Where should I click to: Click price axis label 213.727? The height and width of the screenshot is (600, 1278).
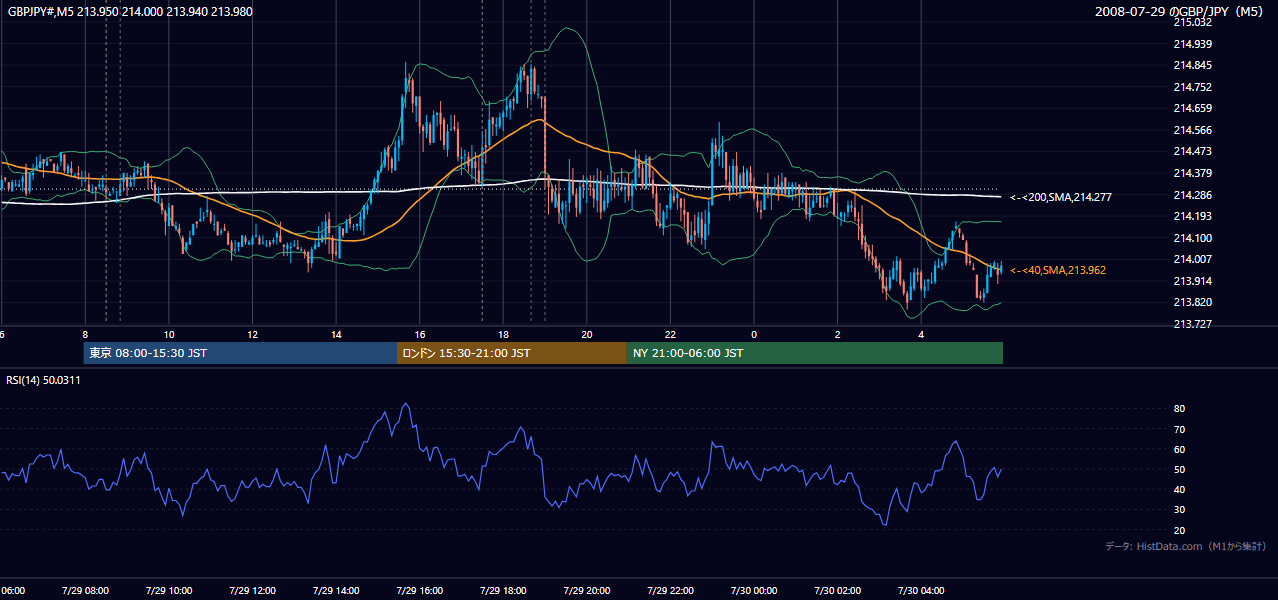click(1193, 324)
